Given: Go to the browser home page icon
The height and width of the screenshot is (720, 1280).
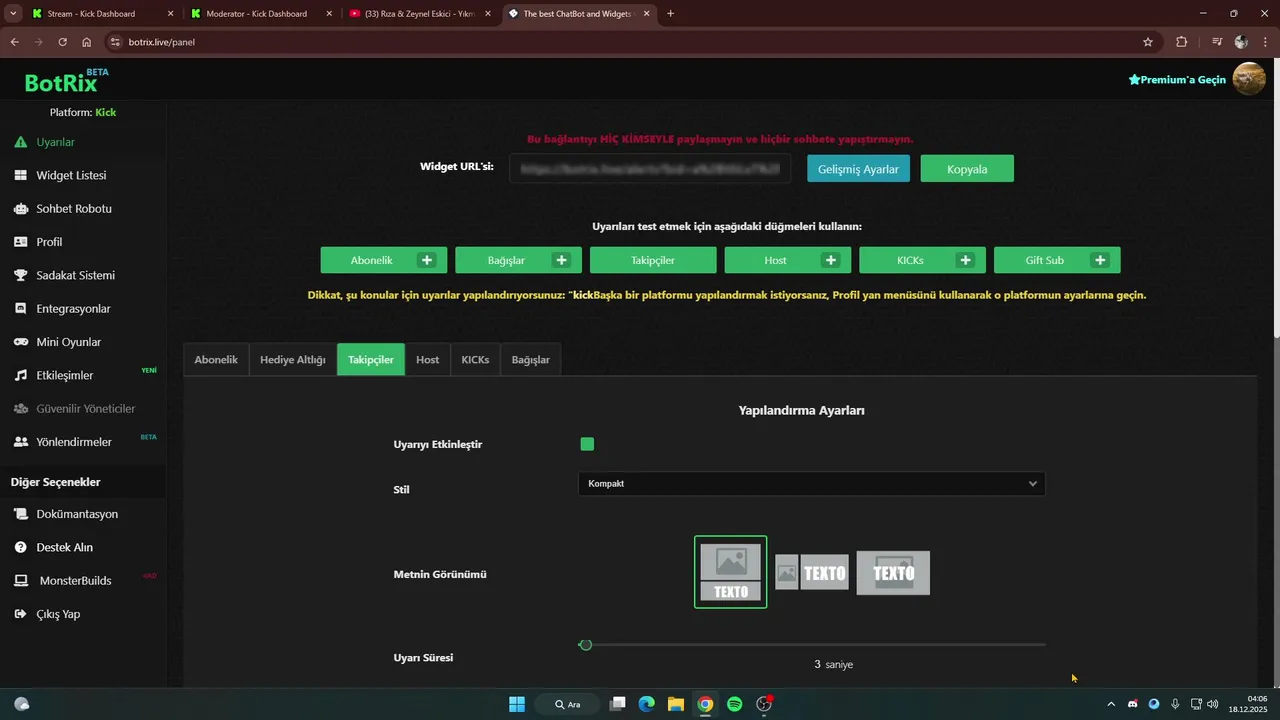Looking at the screenshot, I should 87,42.
